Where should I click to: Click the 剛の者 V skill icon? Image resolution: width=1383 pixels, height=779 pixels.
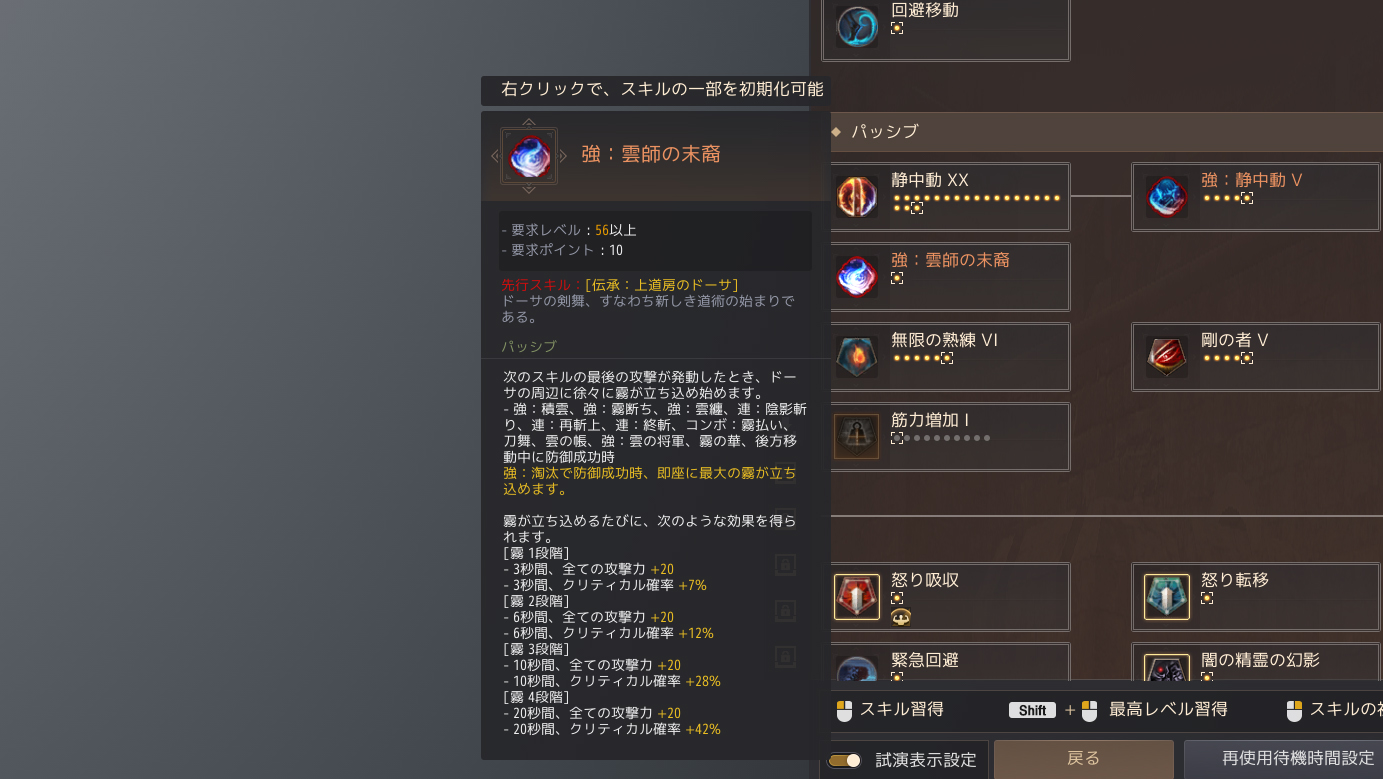[1167, 357]
